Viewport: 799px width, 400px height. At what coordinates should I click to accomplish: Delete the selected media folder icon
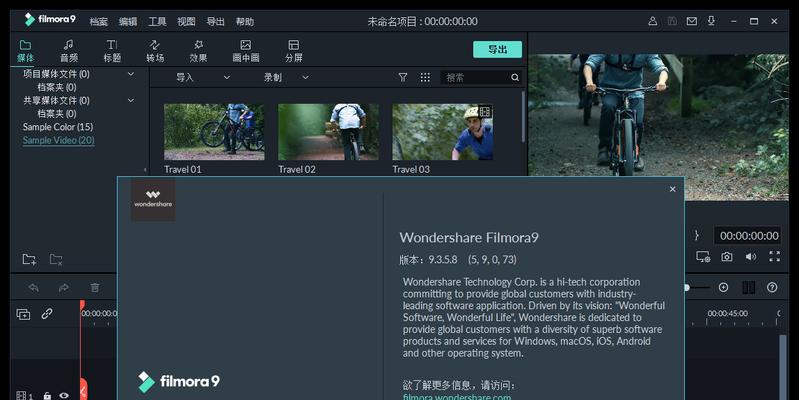click(56, 259)
